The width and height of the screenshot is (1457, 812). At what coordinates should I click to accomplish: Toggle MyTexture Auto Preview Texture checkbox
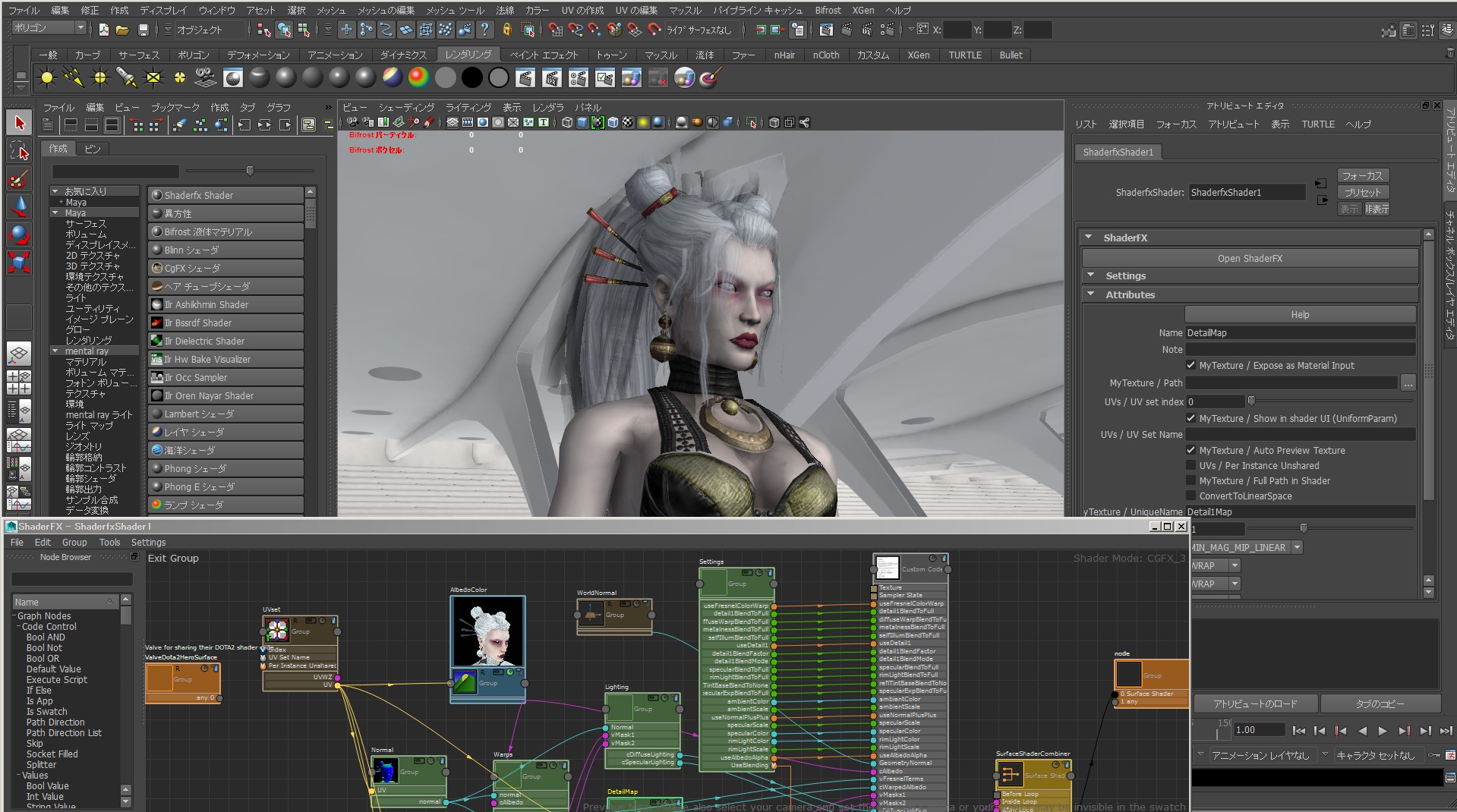click(x=1191, y=450)
